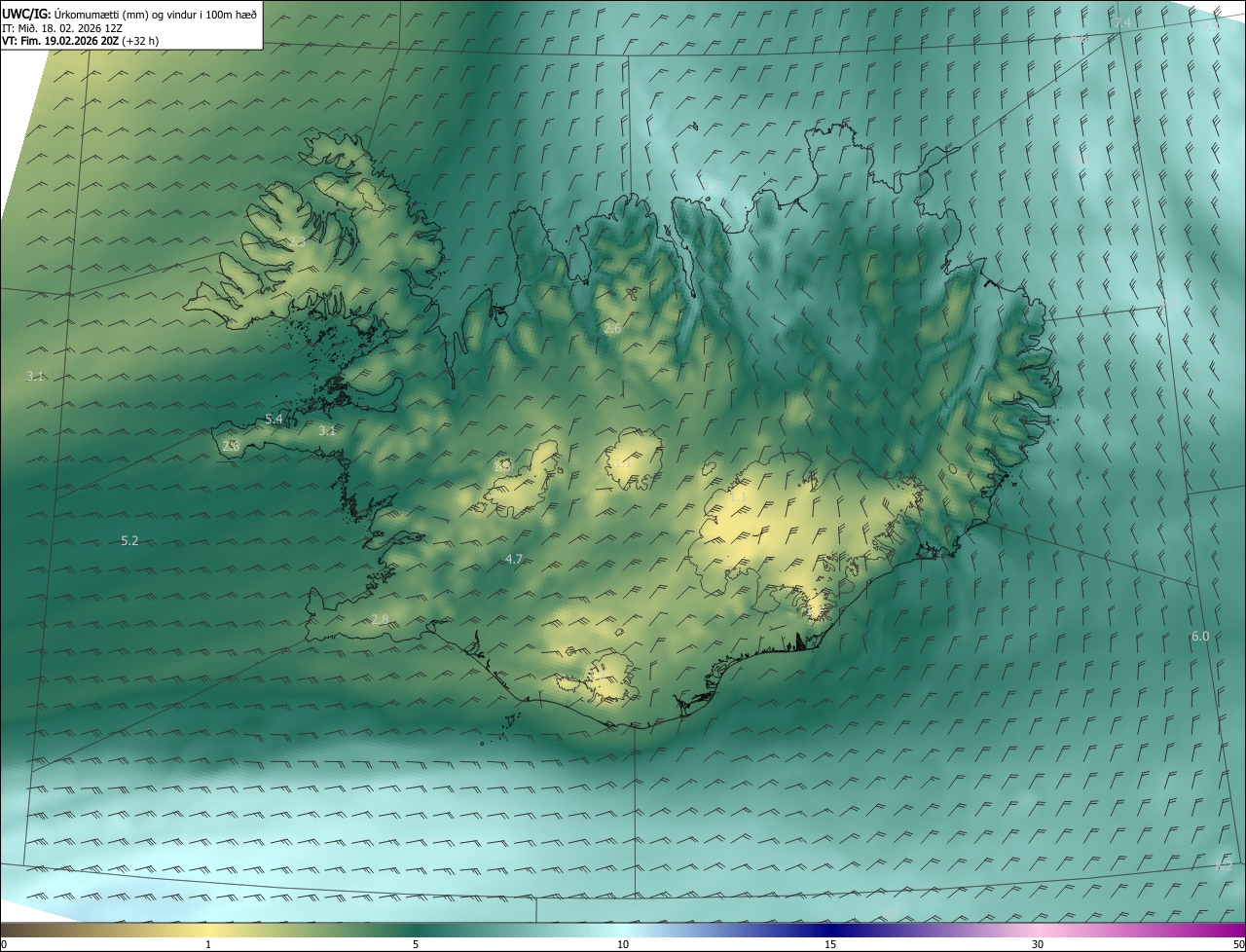Click the colour scale tick label 10

623,945
